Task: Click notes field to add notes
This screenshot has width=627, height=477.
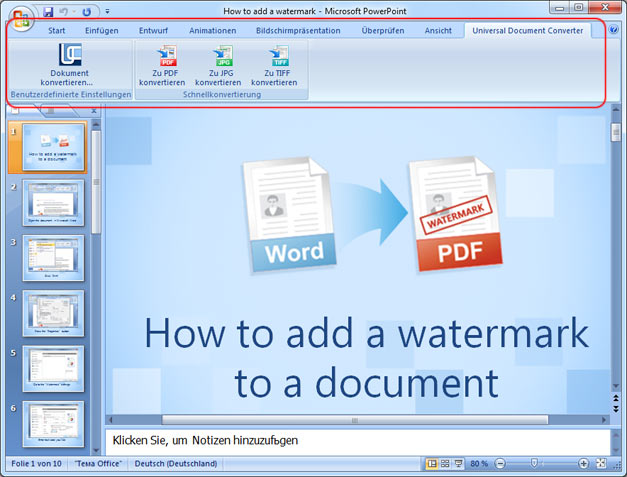Action: tap(358, 441)
